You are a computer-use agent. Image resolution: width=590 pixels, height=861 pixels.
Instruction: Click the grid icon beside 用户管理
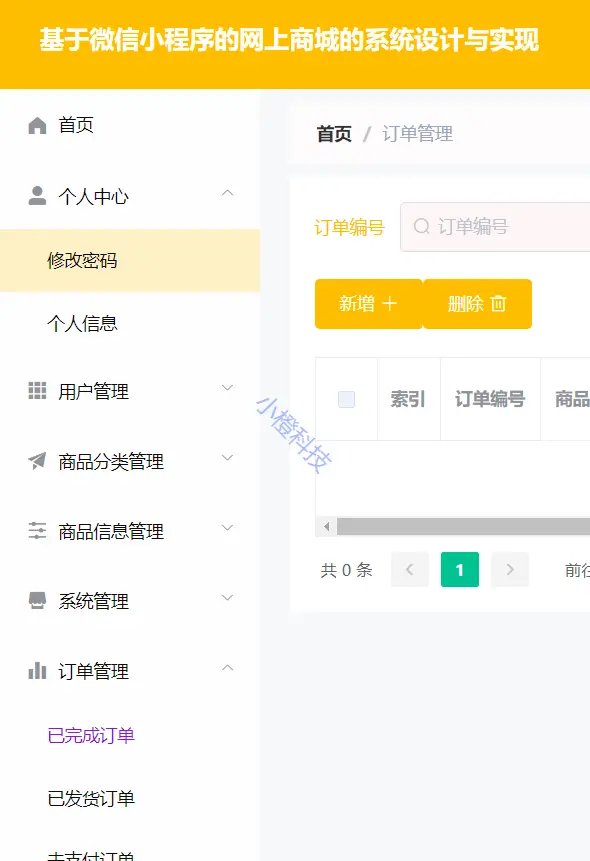pos(37,390)
